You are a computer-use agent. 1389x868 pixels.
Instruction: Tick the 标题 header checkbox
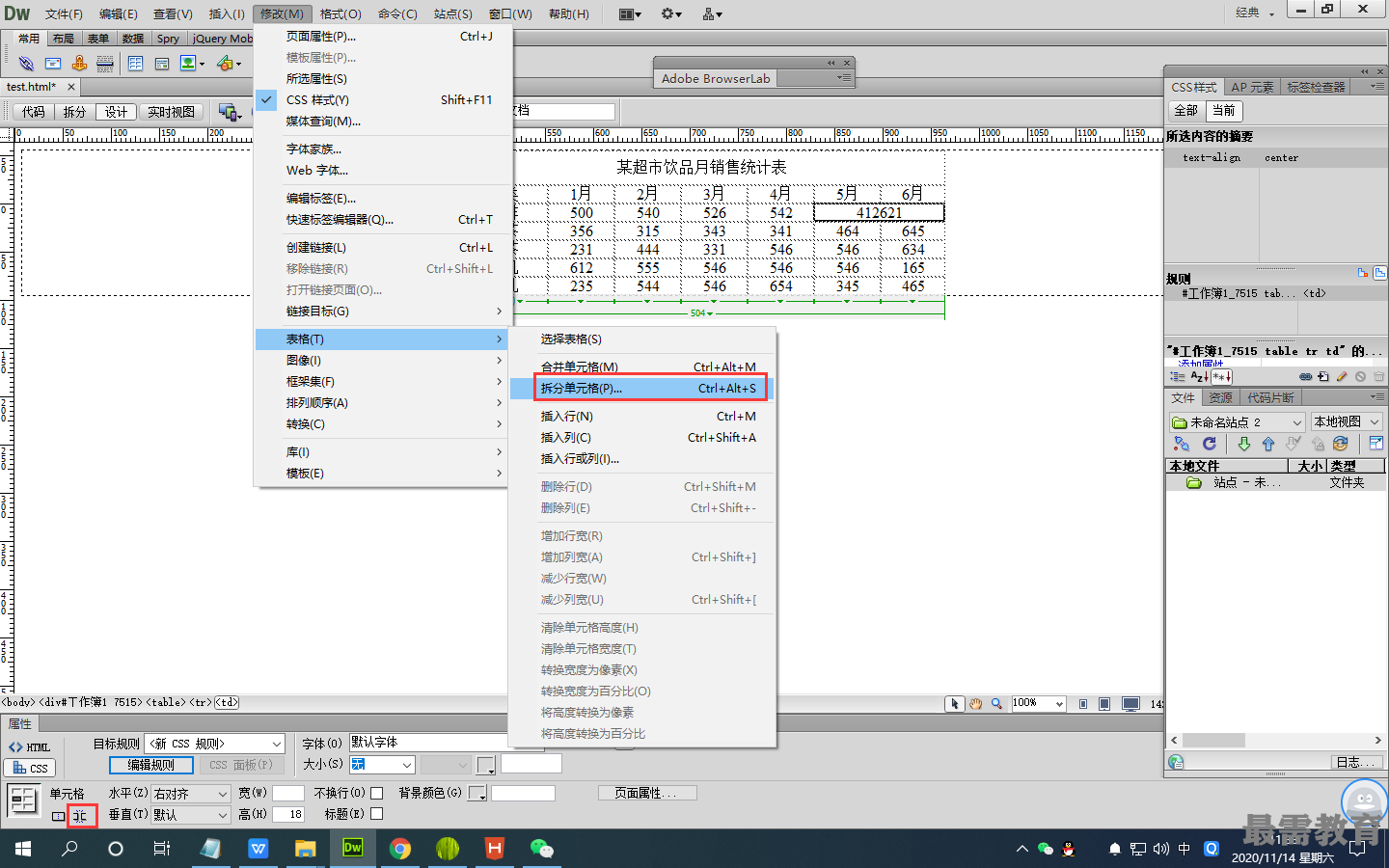pyautogui.click(x=377, y=814)
